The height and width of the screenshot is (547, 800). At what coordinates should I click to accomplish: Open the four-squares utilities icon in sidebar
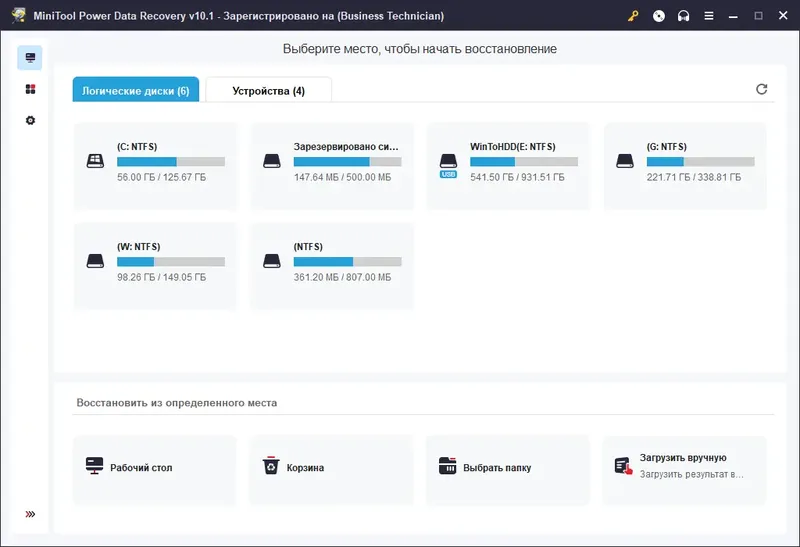click(x=30, y=89)
